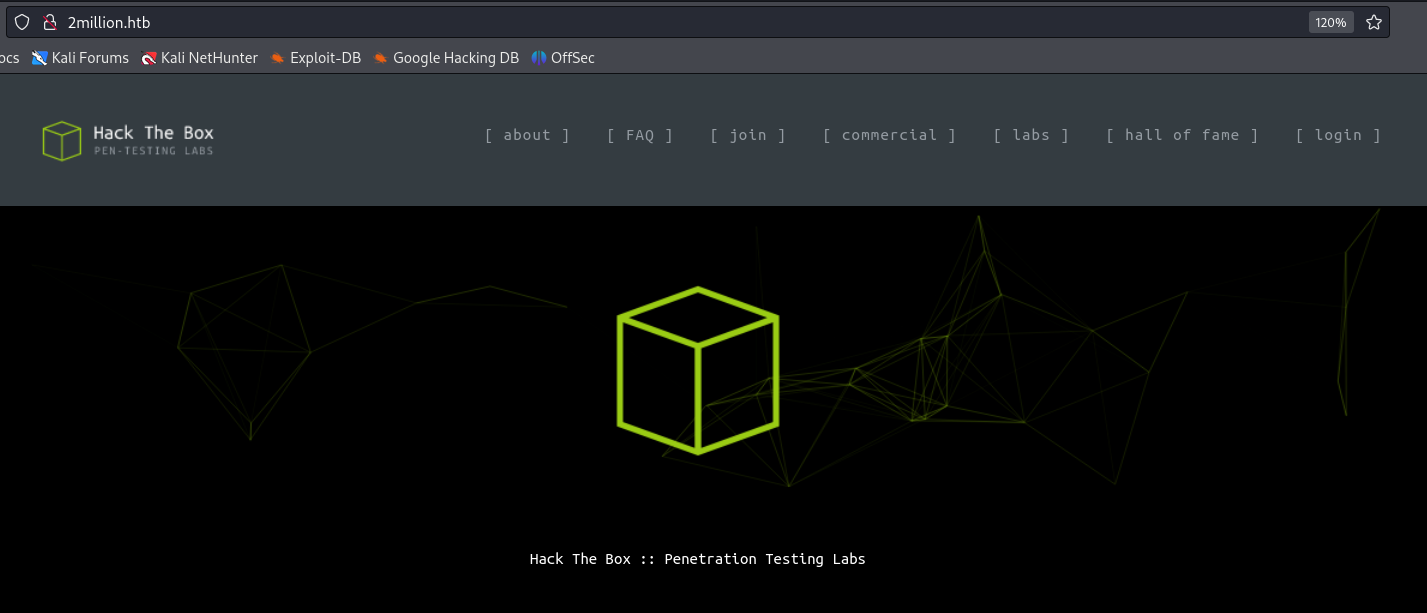Open the FAQ menu item

[x=640, y=135]
